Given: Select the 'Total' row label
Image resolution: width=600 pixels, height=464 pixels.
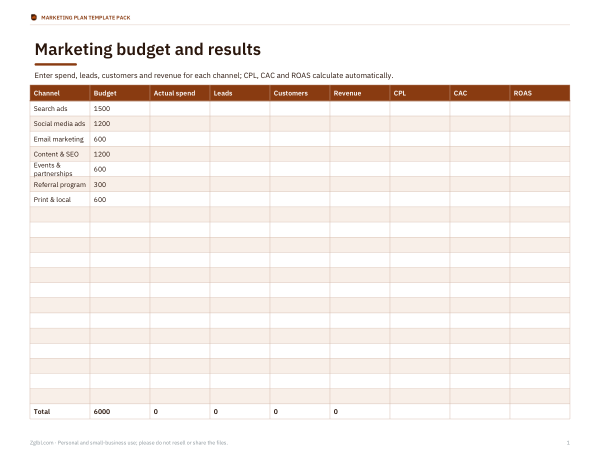Looking at the screenshot, I should (x=42, y=412).
